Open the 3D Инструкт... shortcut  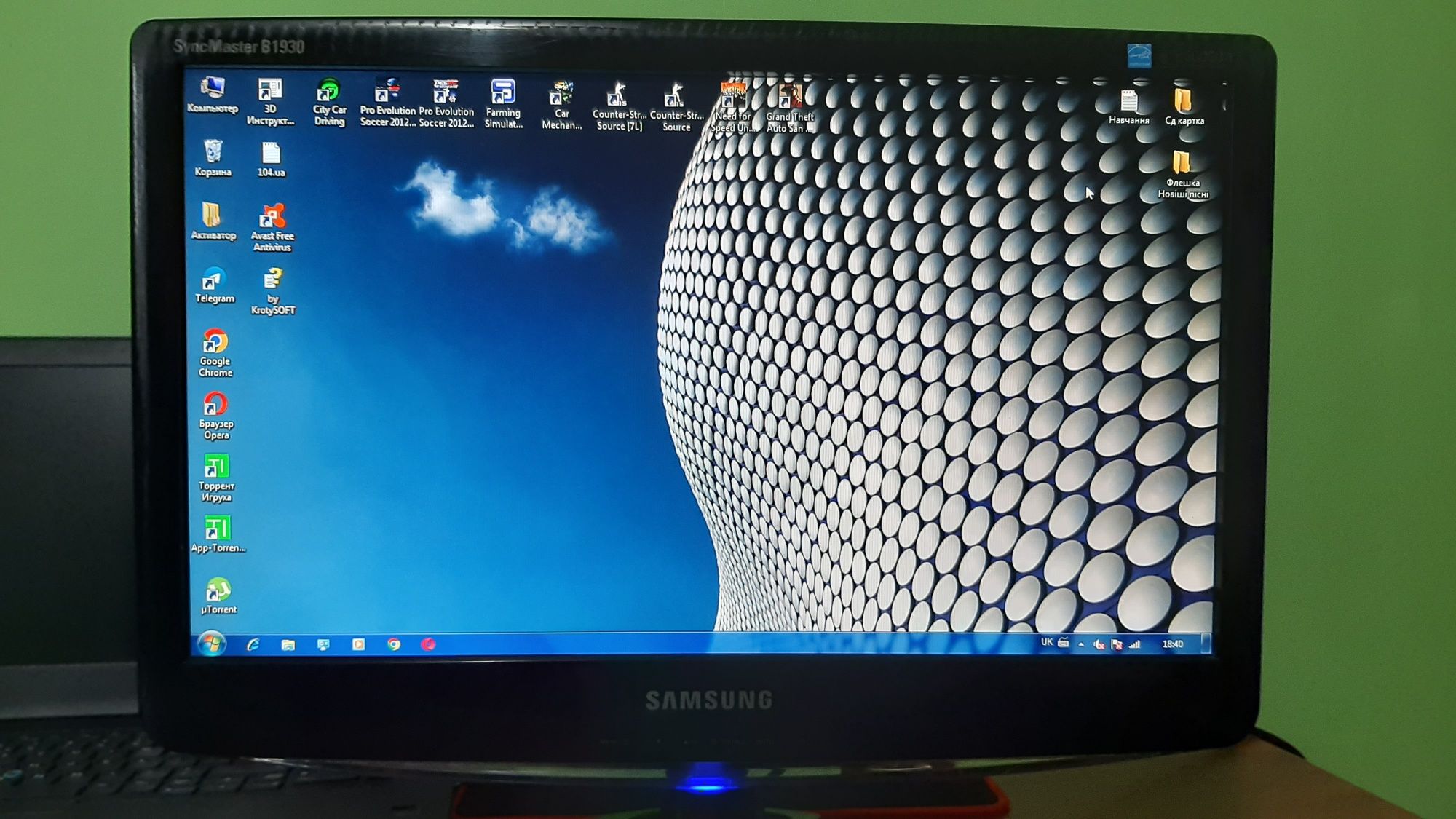coord(270,102)
